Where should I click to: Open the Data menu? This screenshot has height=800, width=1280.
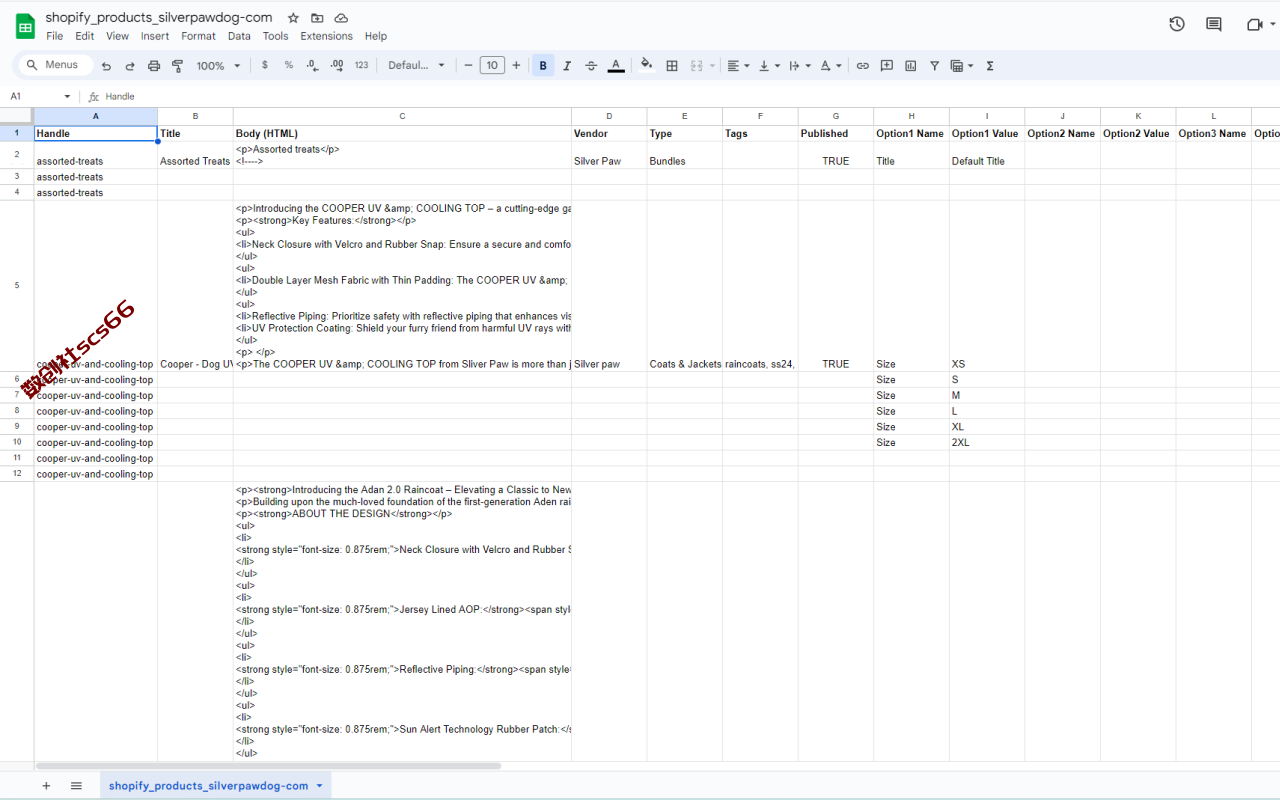tap(239, 36)
